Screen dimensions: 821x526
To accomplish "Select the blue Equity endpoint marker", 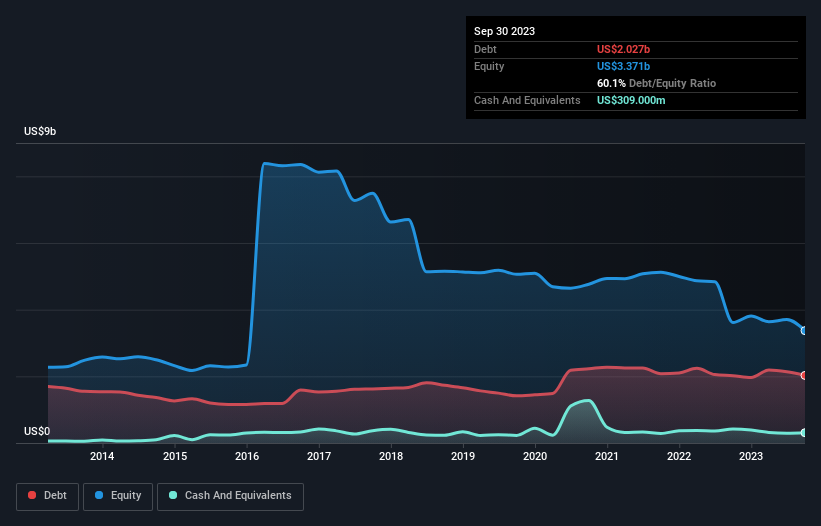I will (x=804, y=331).
